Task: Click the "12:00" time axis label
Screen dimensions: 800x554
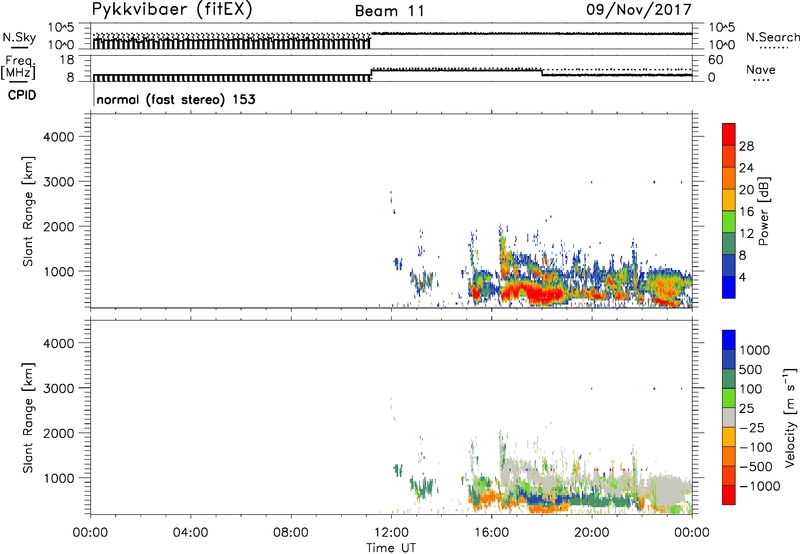Action: [x=391, y=533]
